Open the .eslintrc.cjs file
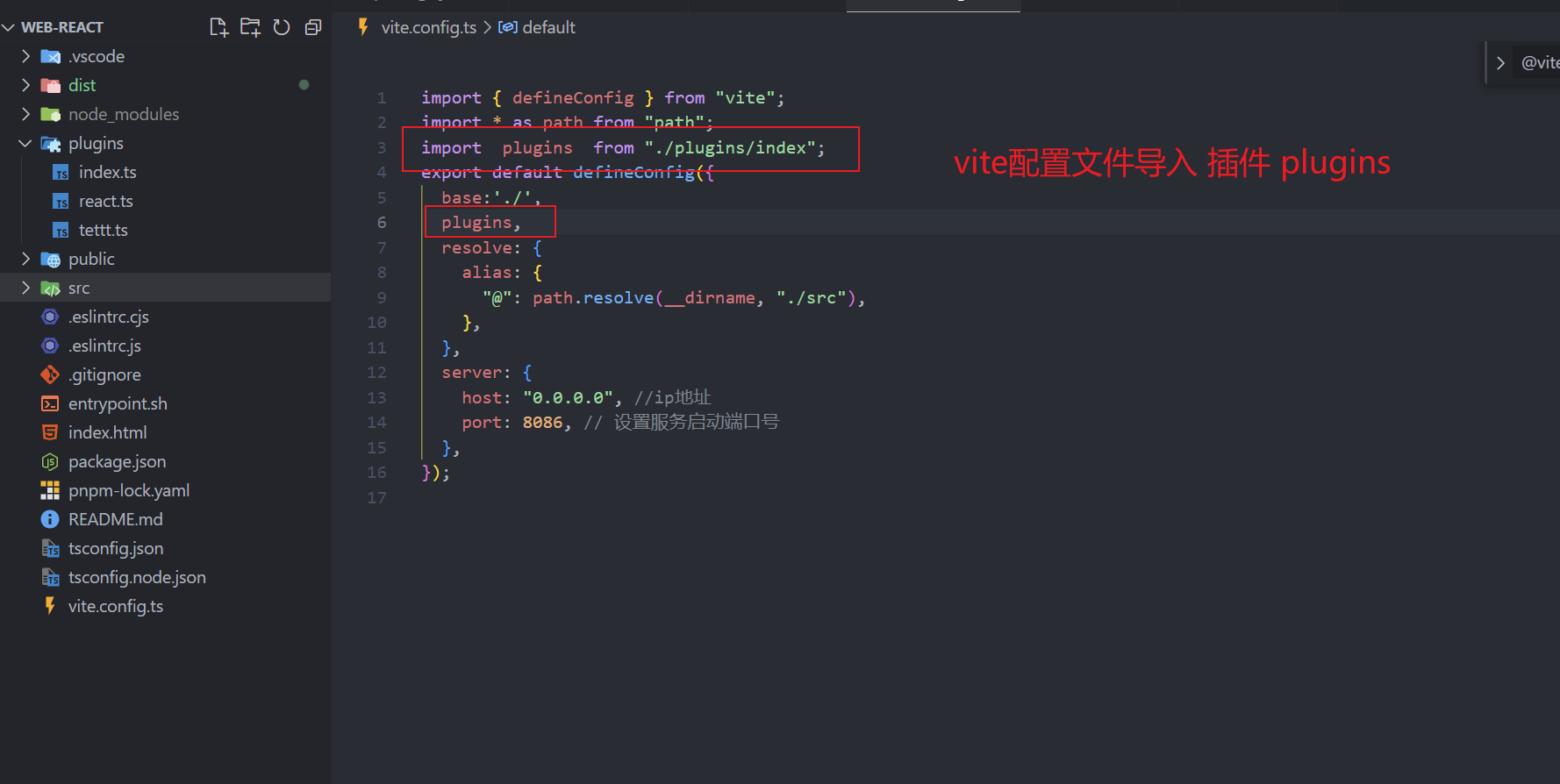Image resolution: width=1560 pixels, height=784 pixels. (x=108, y=317)
